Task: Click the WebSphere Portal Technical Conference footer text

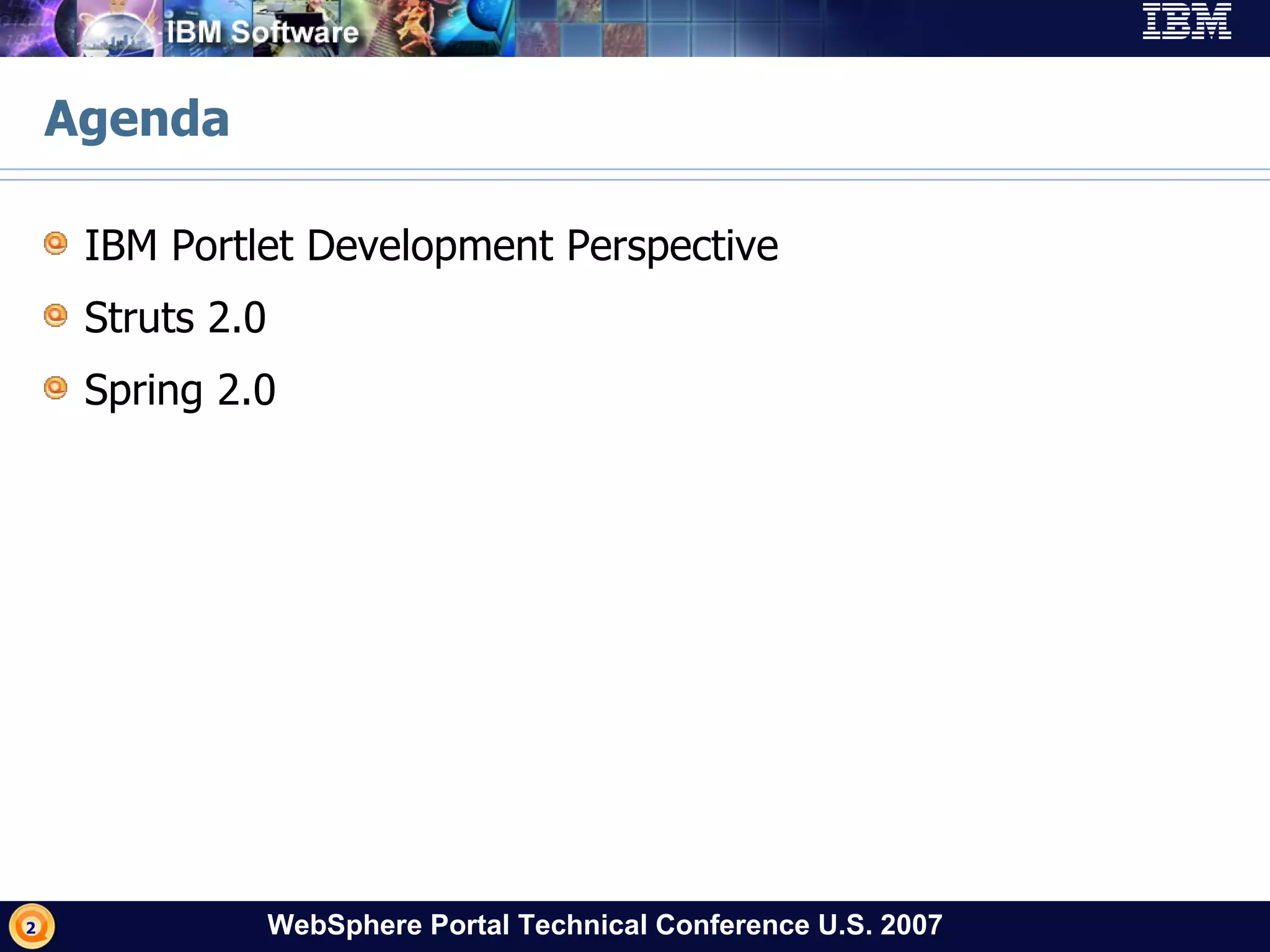Action: point(605,925)
